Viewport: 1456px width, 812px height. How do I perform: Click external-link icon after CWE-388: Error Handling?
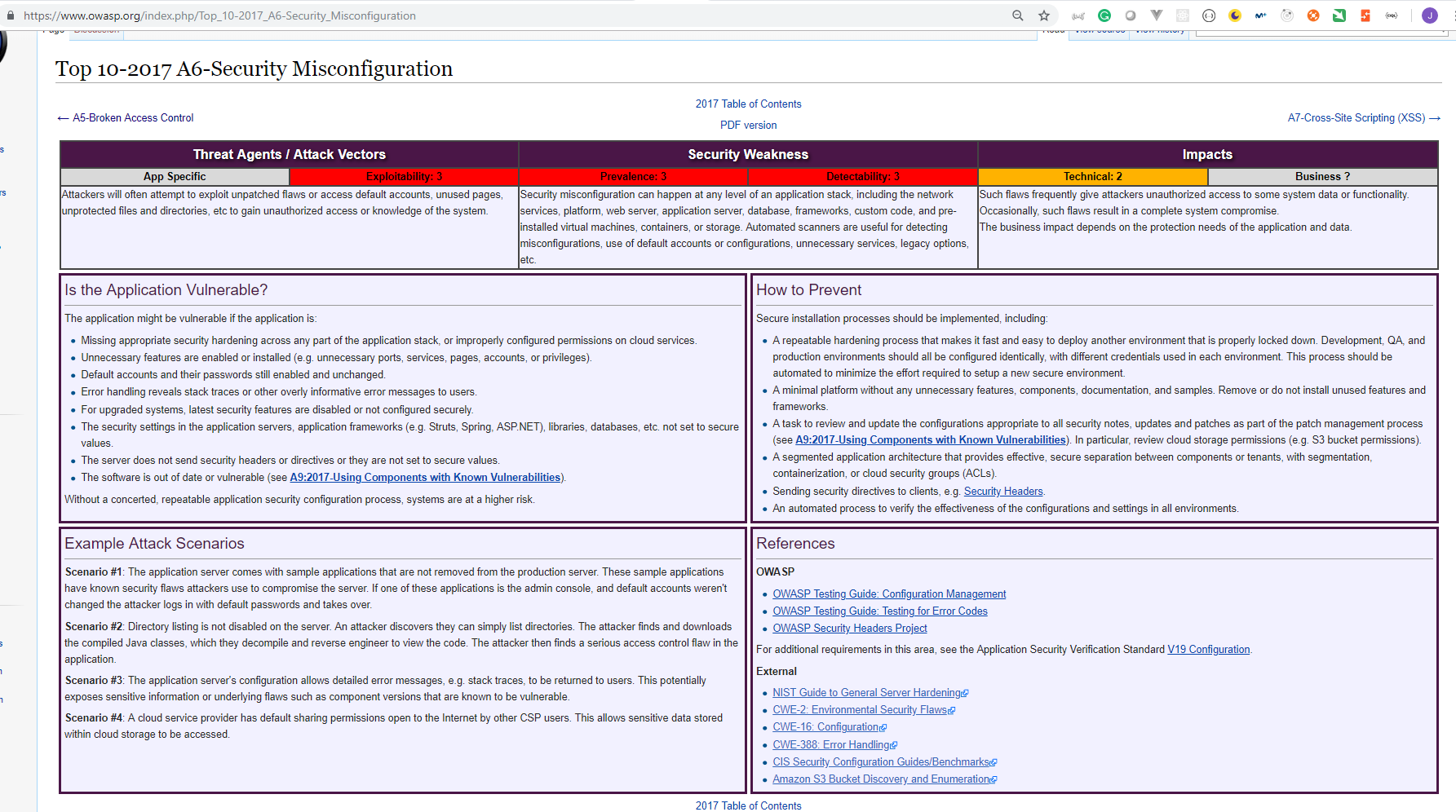pos(894,746)
